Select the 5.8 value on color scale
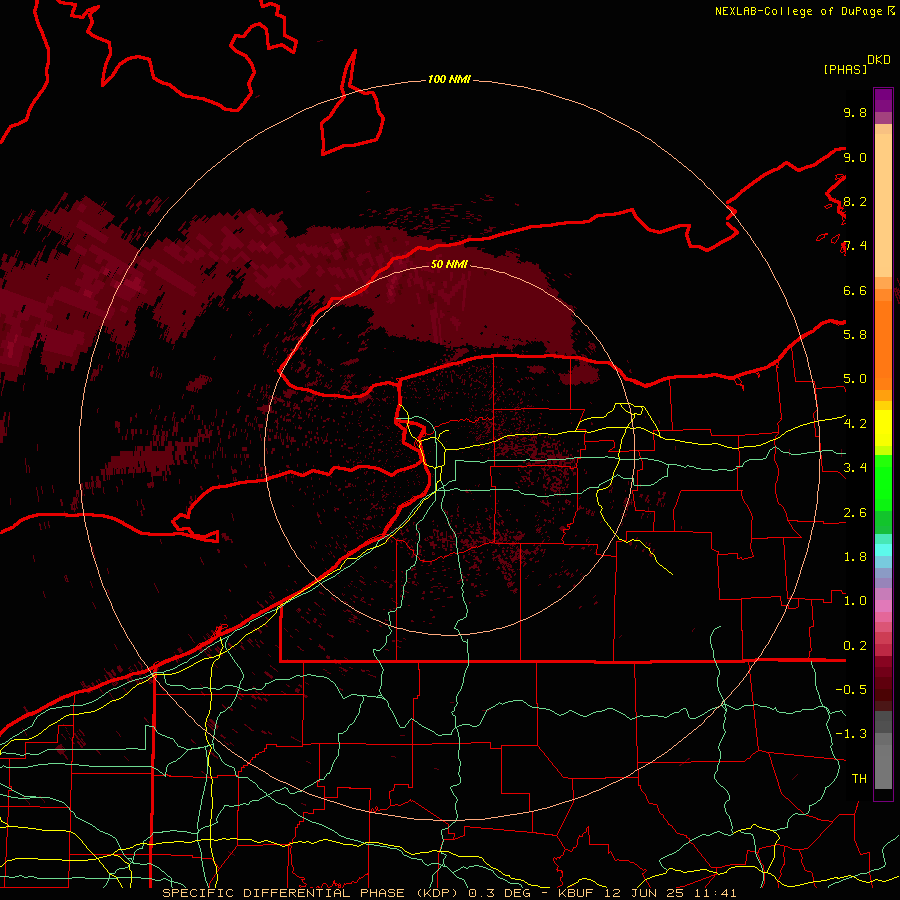900x900 pixels. pyautogui.click(x=855, y=335)
